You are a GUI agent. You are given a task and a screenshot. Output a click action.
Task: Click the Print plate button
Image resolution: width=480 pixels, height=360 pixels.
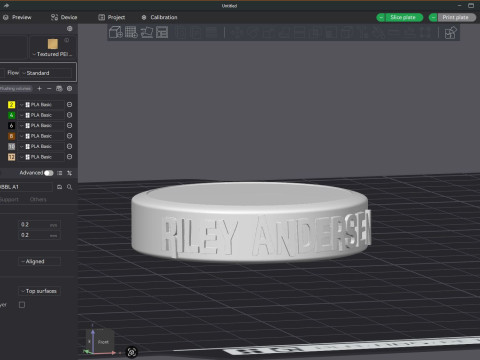tap(456, 17)
